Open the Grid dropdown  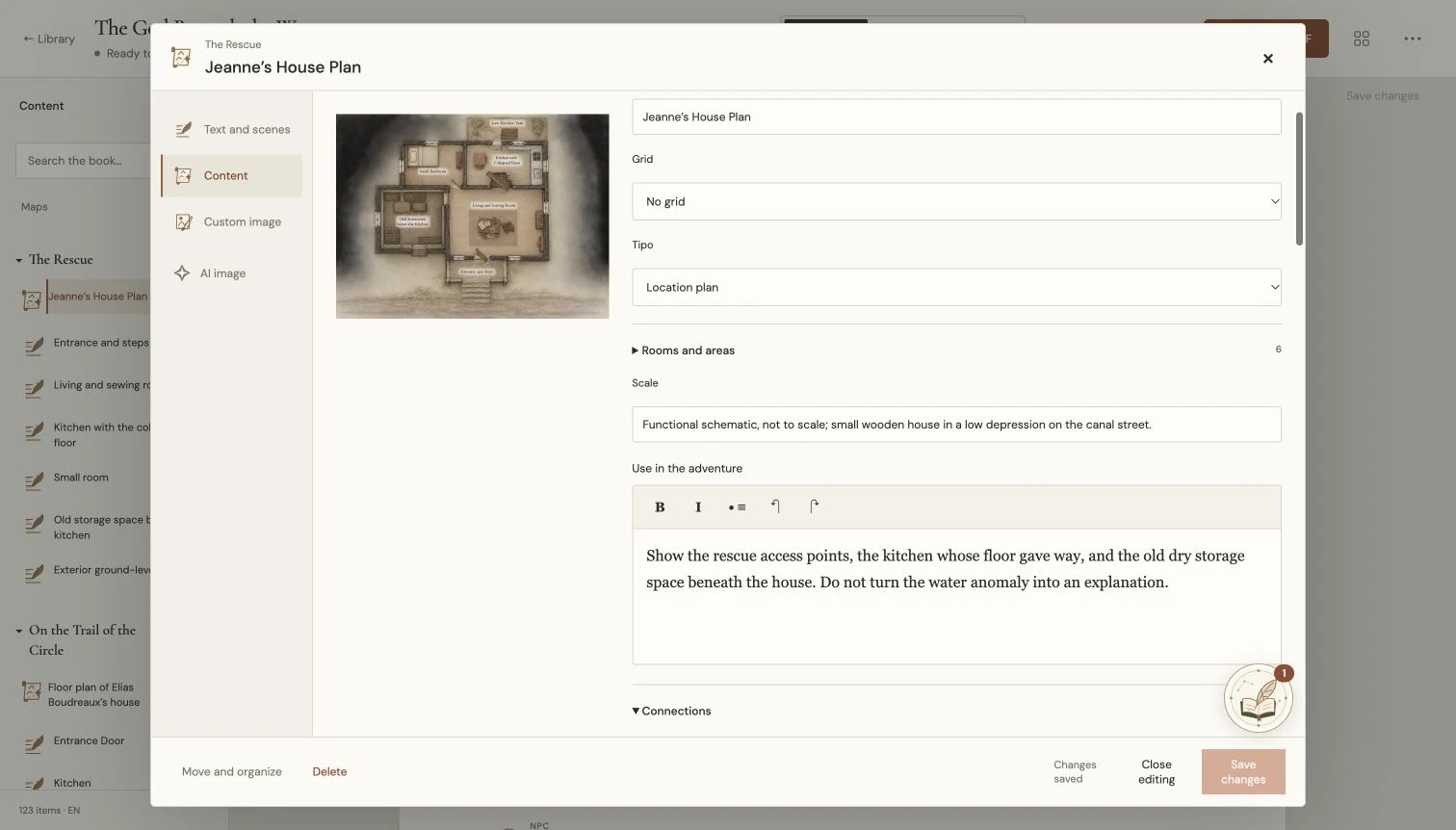956,201
